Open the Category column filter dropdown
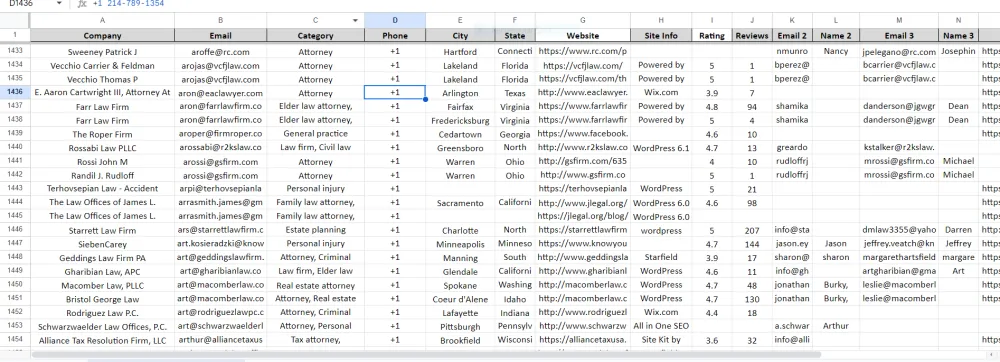 [355, 20]
